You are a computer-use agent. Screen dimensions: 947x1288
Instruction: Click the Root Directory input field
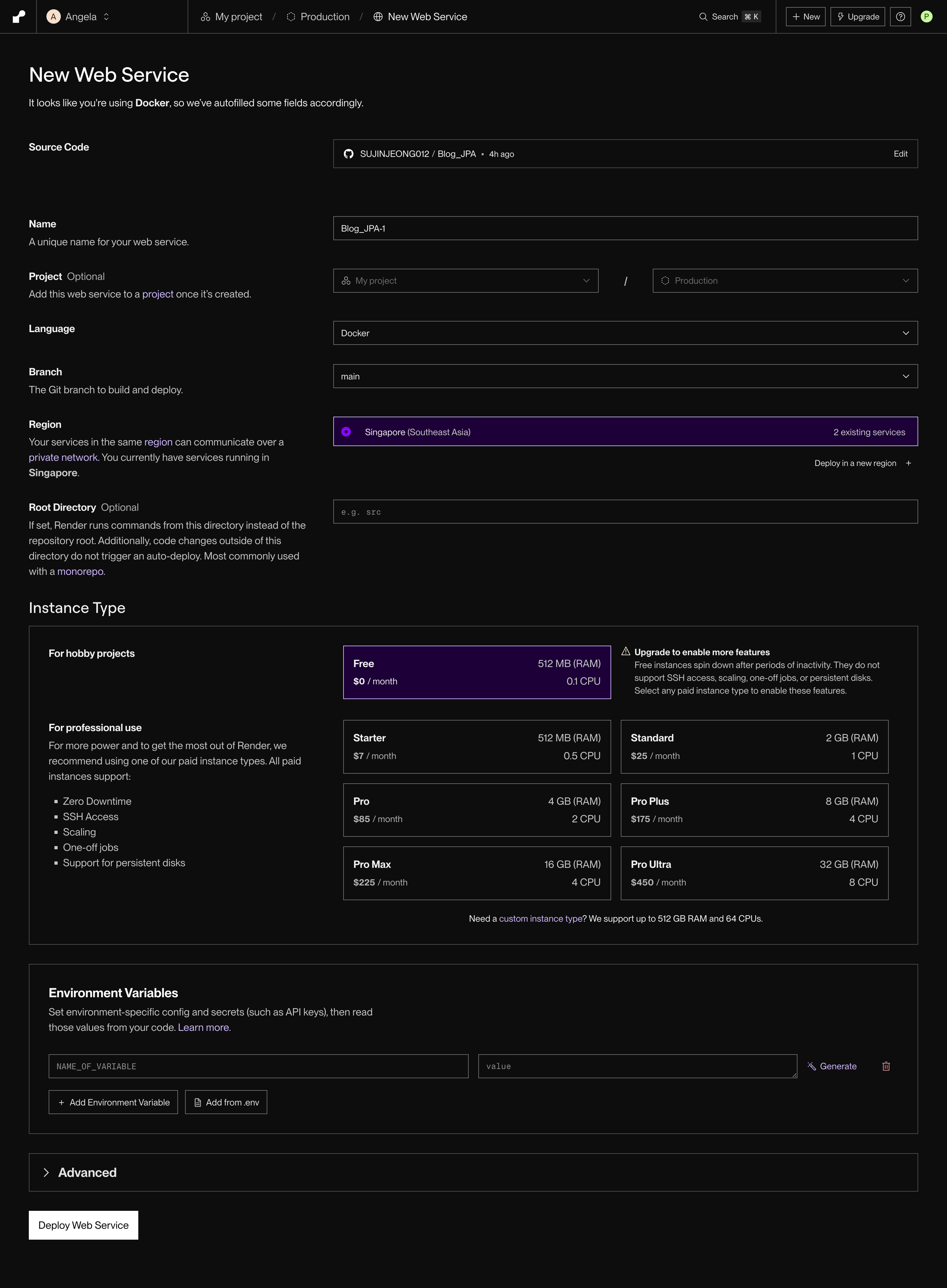(625, 511)
